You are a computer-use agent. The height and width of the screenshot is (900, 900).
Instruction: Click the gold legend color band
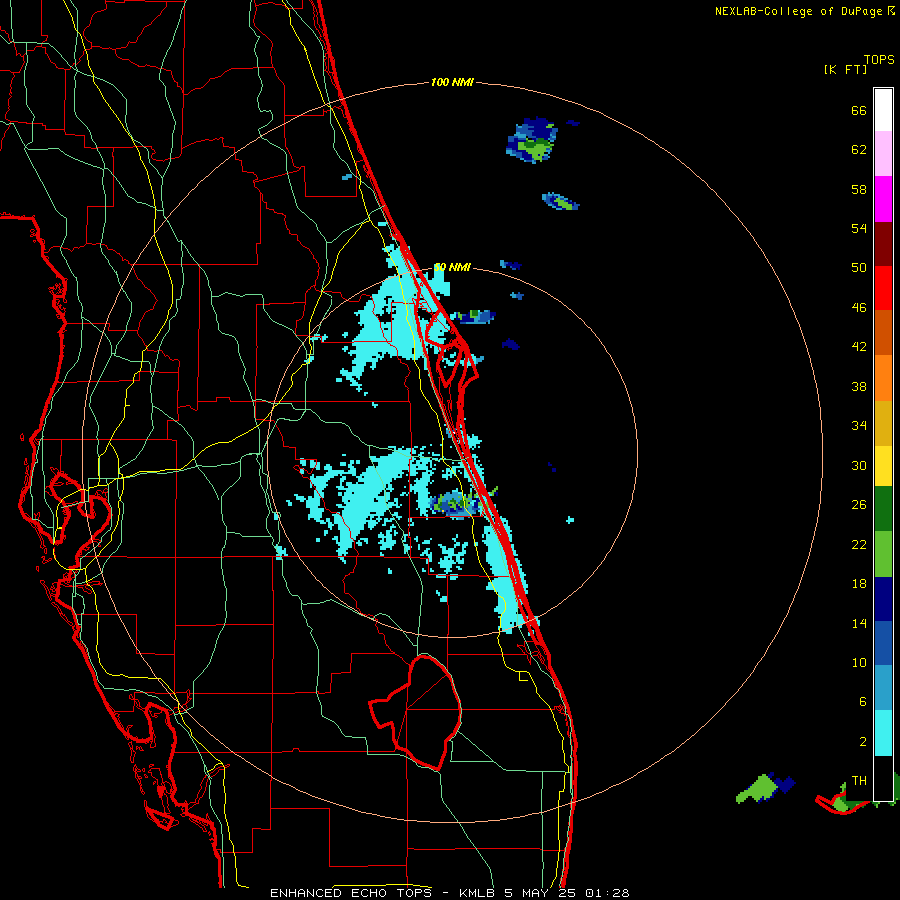coord(883,423)
